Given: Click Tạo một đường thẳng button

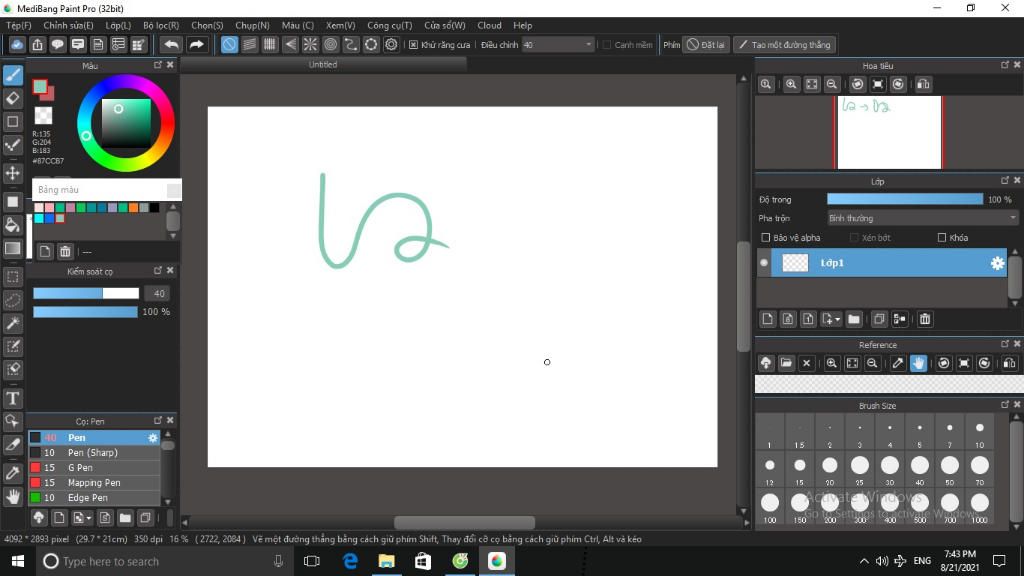Looking at the screenshot, I should (785, 44).
